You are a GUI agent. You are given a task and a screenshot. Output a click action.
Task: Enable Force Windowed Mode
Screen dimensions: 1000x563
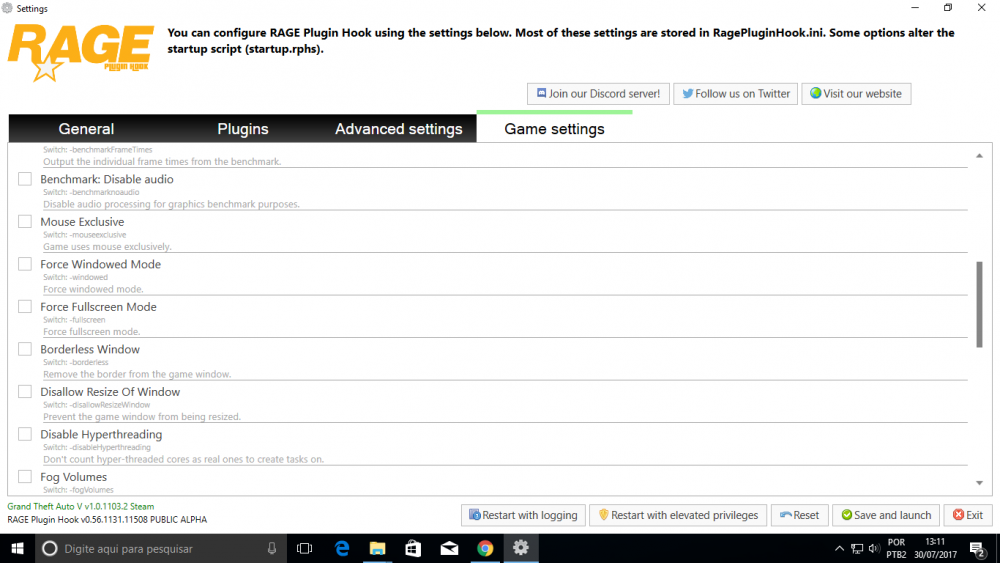pos(25,264)
